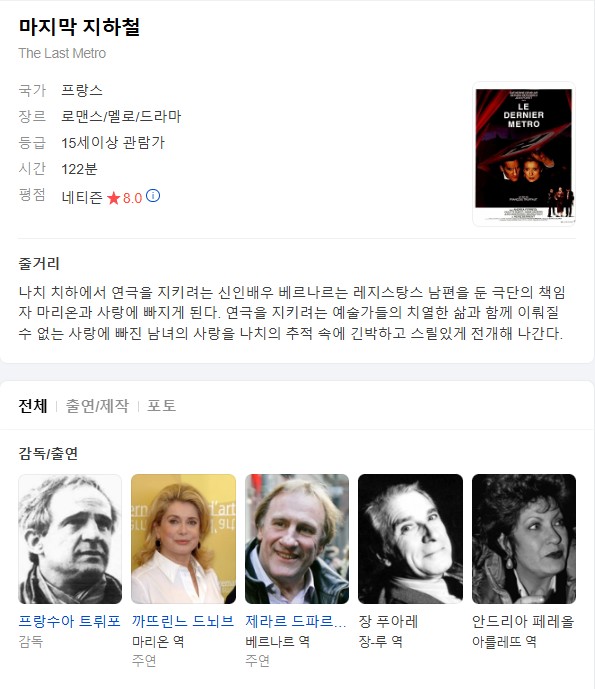Image resolution: width=595 pixels, height=689 pixels.
Task: Switch to the 출연/제작 tab
Action: 97,406
